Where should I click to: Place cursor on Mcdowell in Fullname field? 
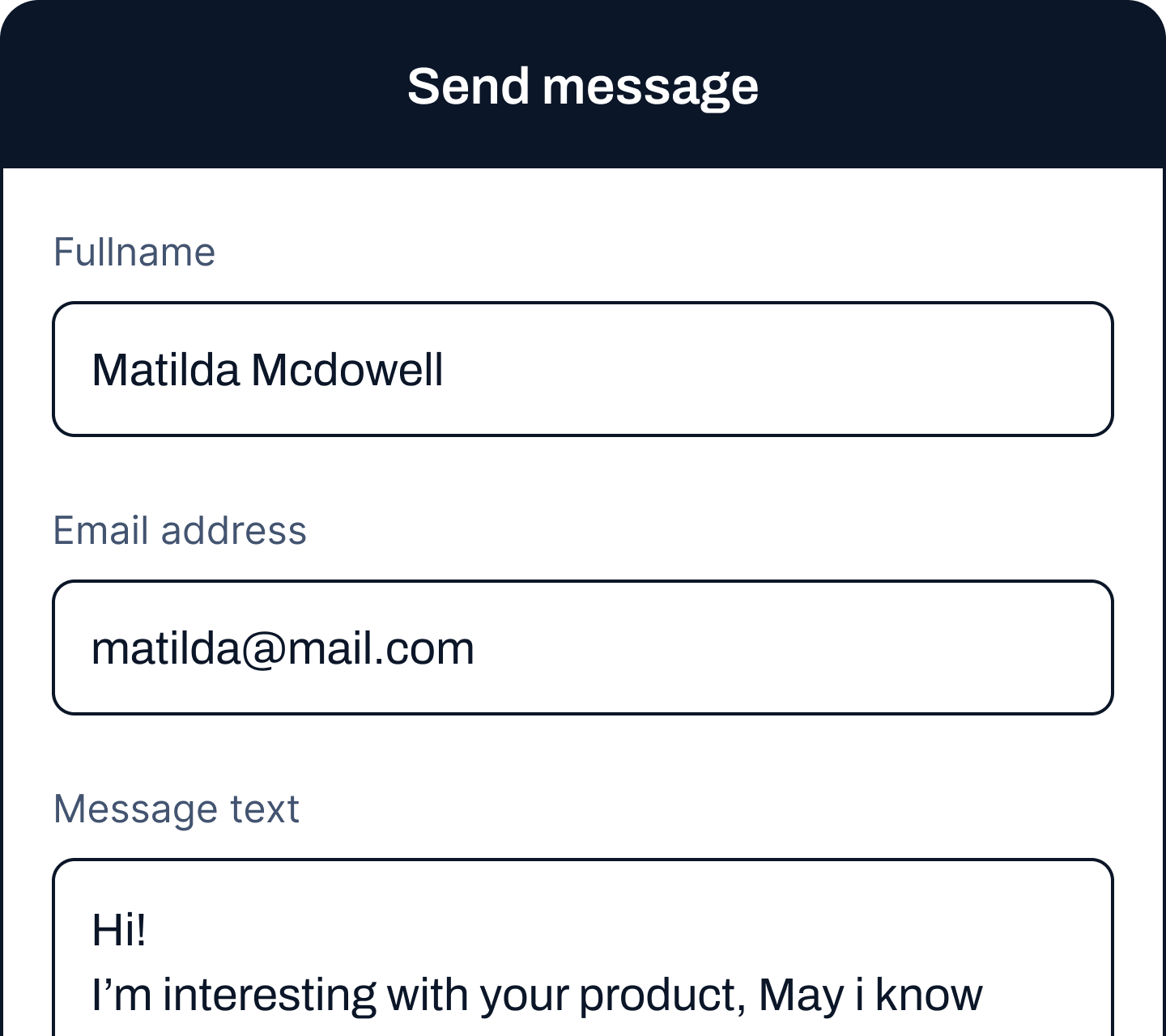point(347,371)
